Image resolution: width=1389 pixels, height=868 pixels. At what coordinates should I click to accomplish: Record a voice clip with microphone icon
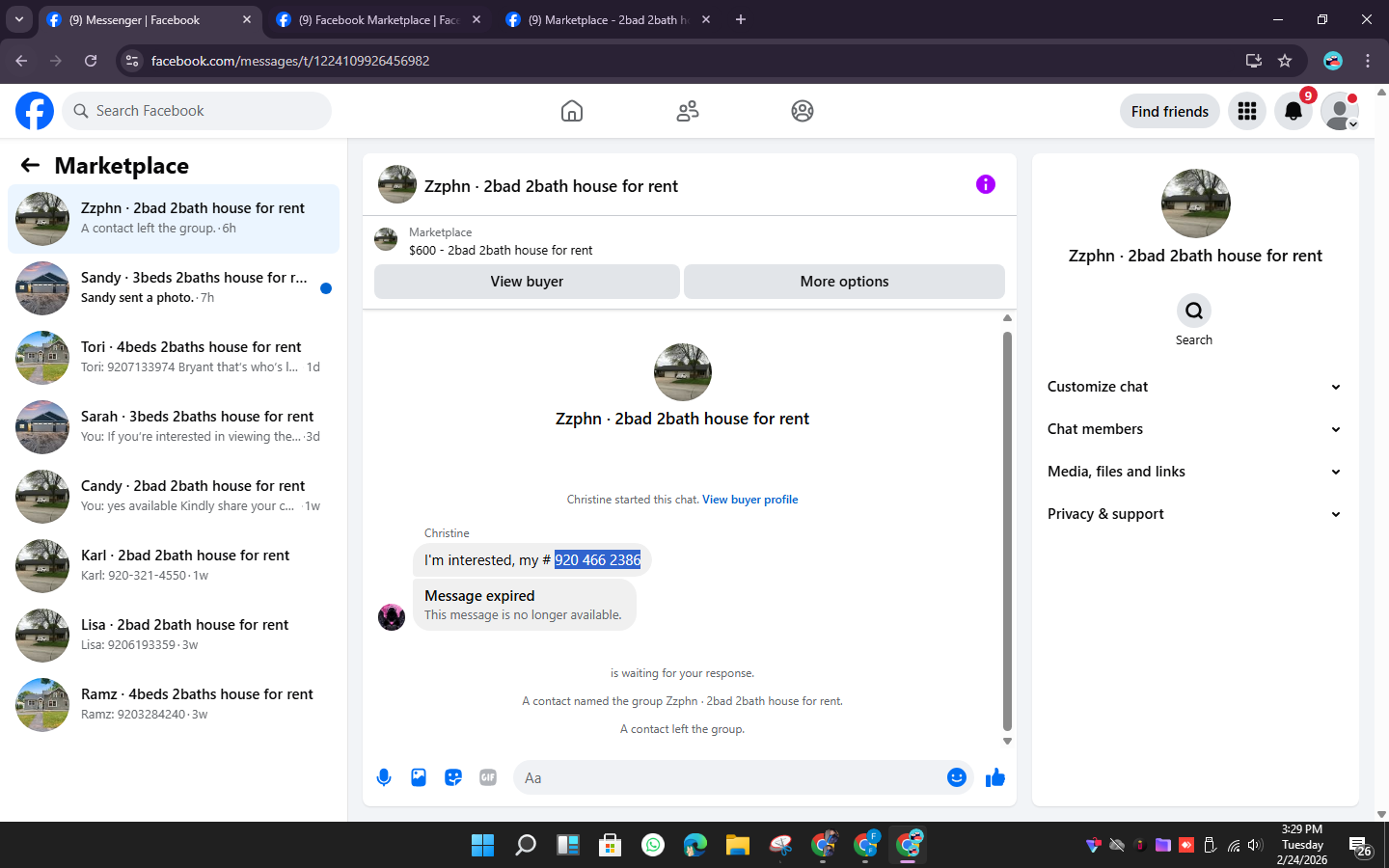tap(384, 777)
